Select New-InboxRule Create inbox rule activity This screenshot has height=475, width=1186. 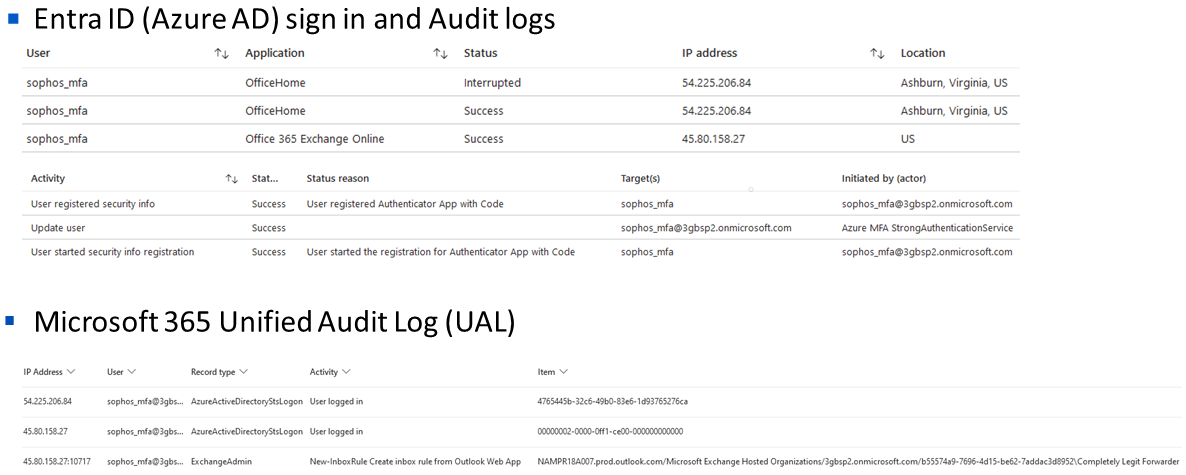pyautogui.click(x=414, y=461)
